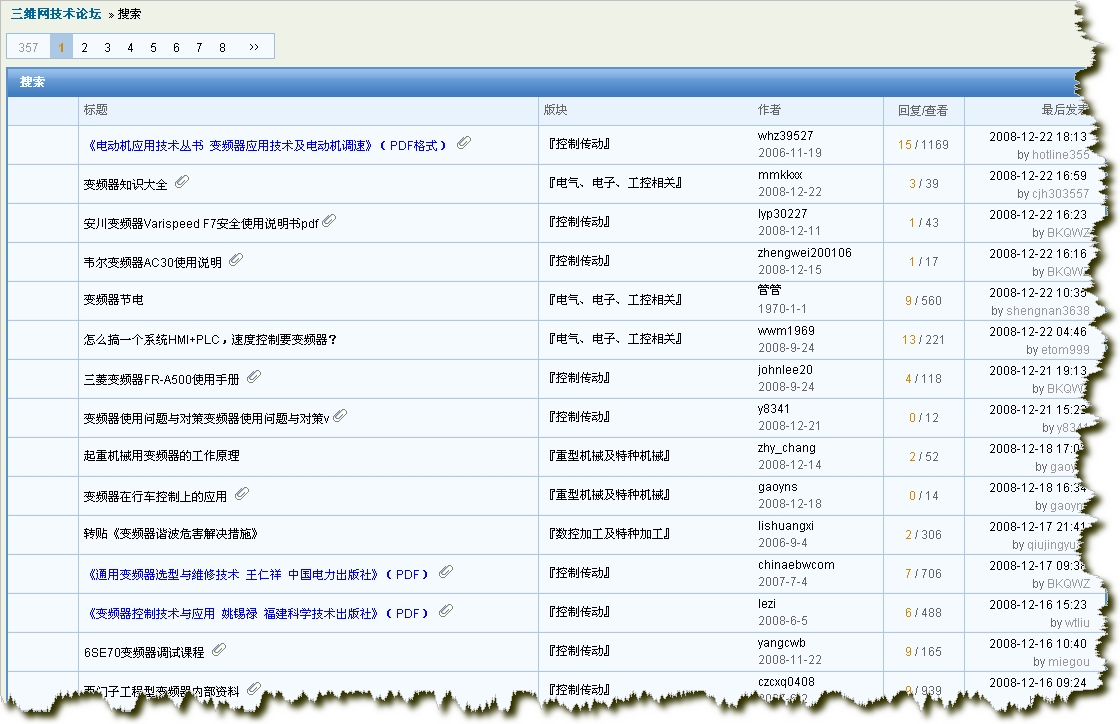Open thread 《变频器控制技术与应用 姚锡禄》

(259, 614)
